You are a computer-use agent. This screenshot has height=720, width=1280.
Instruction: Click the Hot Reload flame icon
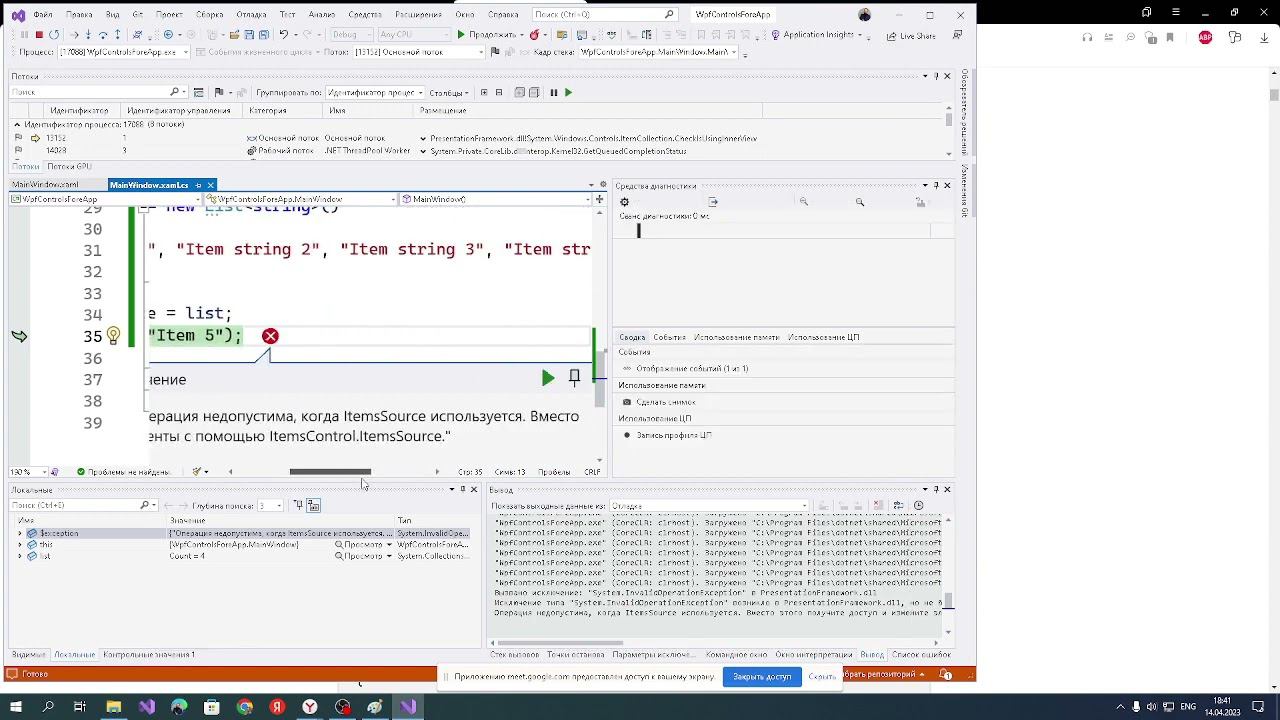tap(535, 35)
